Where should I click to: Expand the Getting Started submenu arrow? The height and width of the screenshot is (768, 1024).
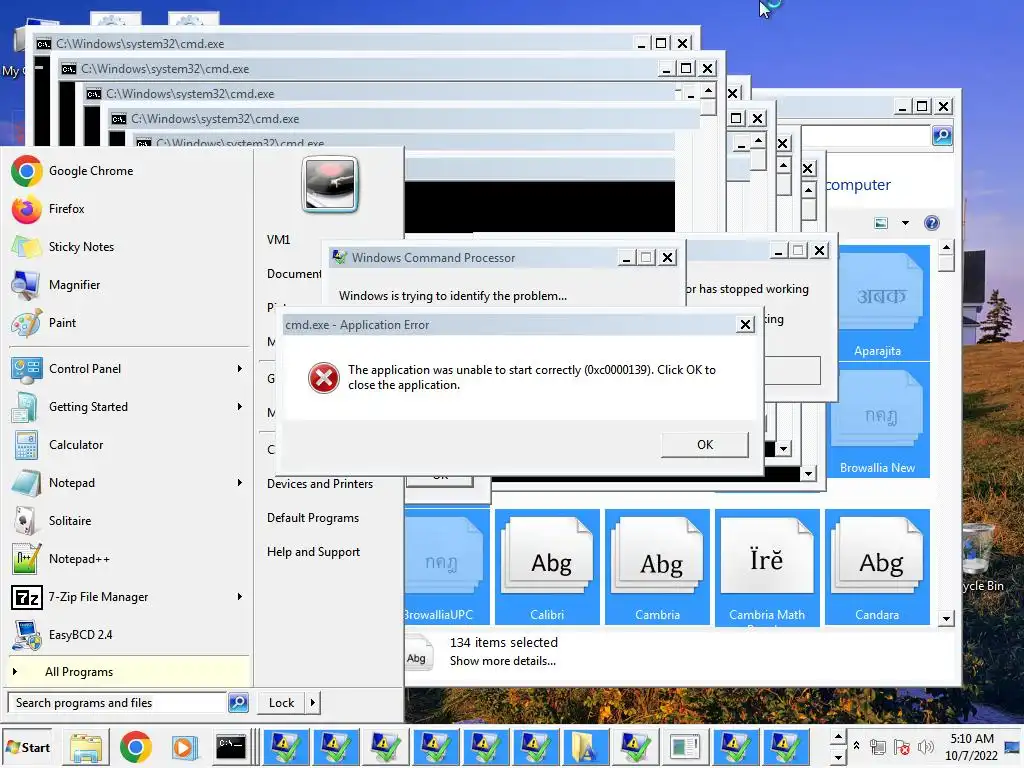coord(240,407)
